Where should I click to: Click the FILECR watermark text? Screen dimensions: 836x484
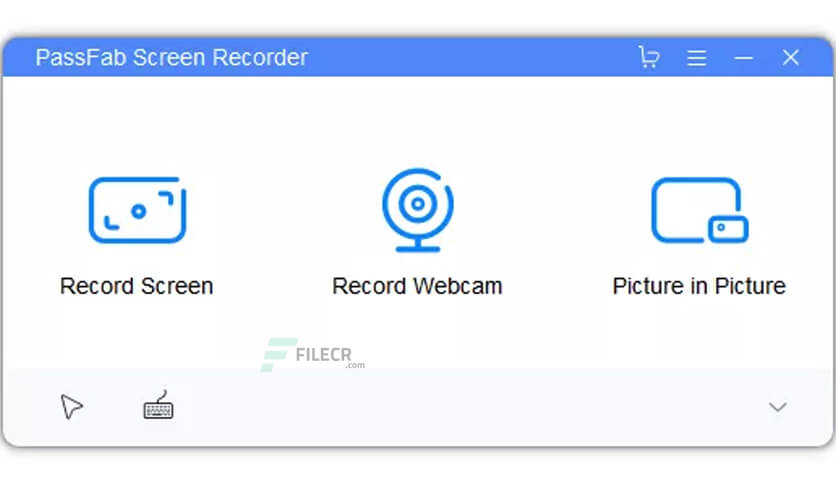324,355
